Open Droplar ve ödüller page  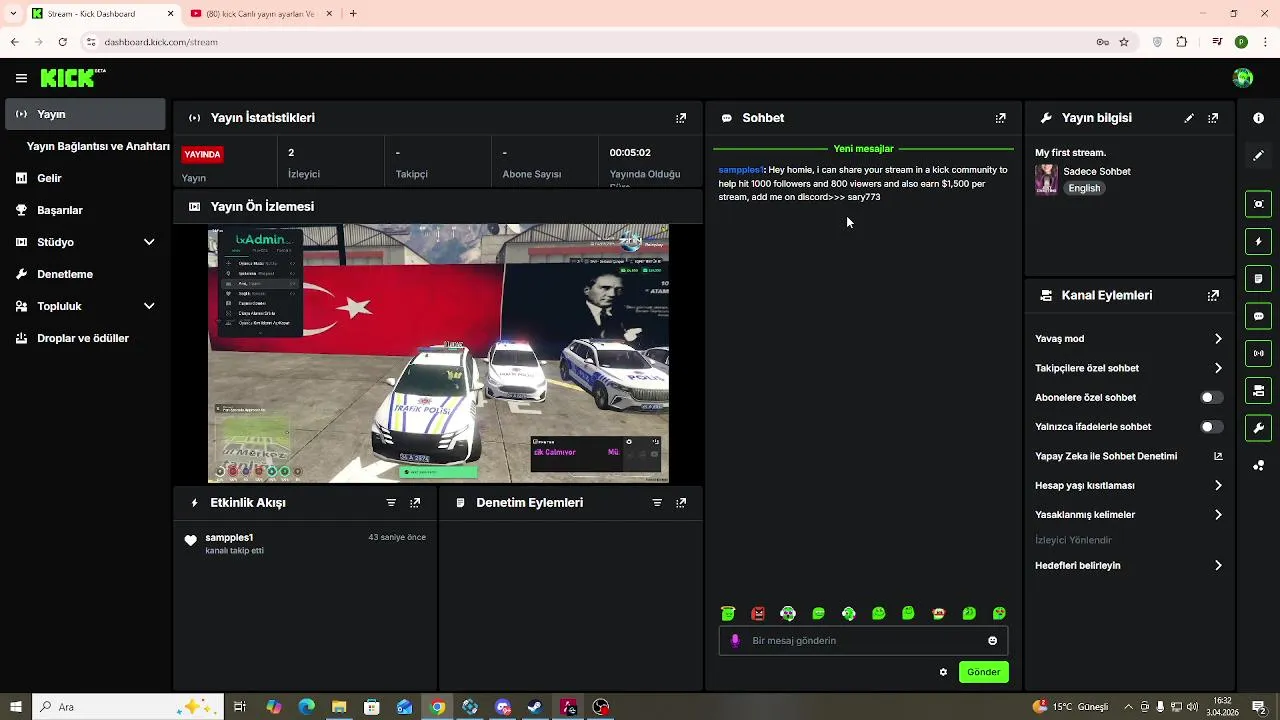click(85, 338)
